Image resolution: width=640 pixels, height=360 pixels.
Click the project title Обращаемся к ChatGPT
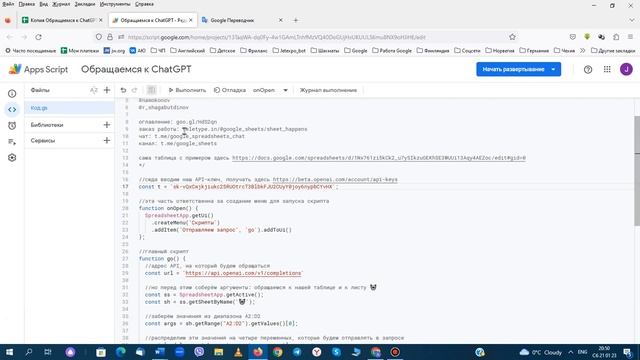tap(136, 69)
